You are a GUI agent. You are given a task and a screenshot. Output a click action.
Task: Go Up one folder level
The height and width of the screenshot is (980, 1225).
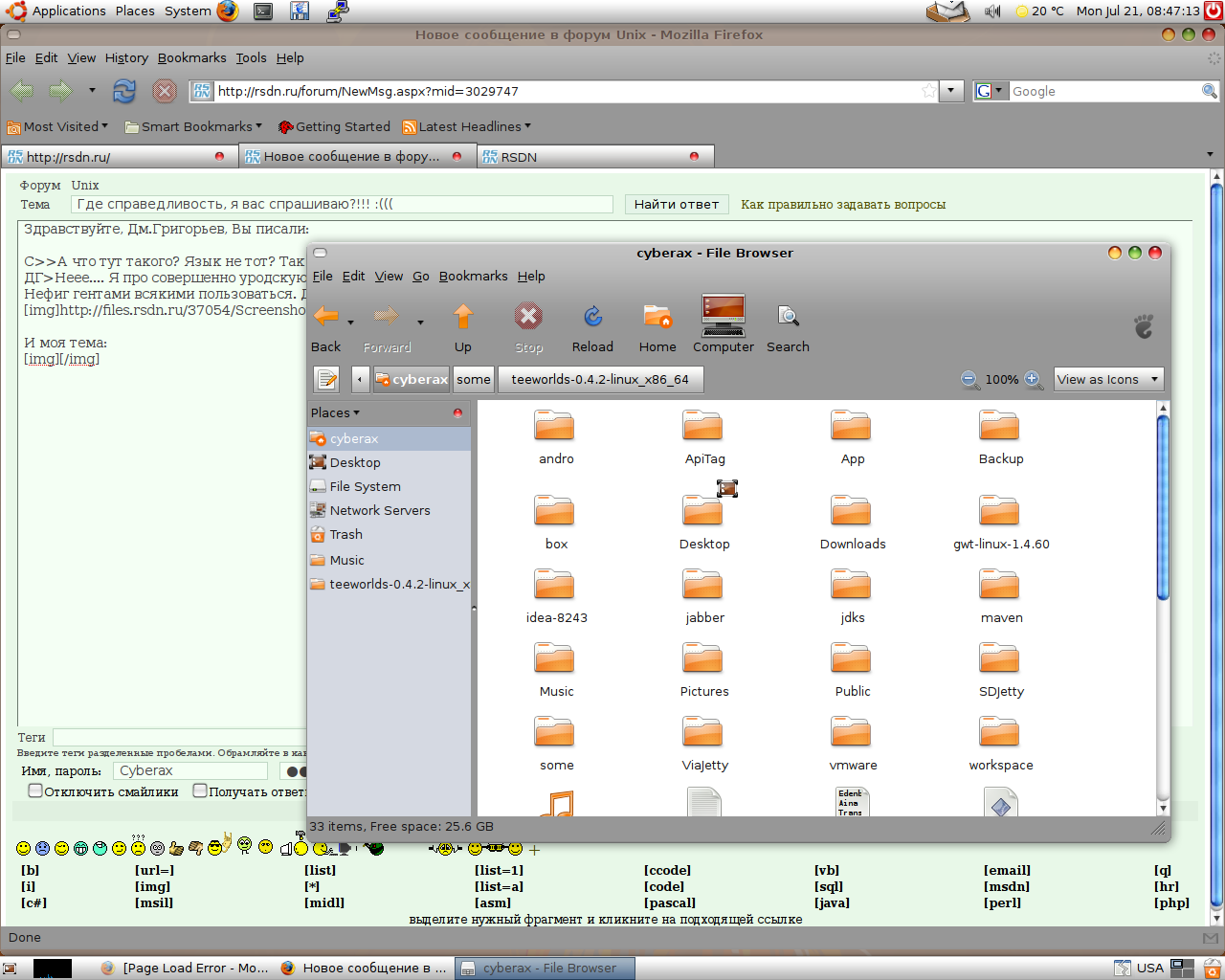(x=463, y=326)
